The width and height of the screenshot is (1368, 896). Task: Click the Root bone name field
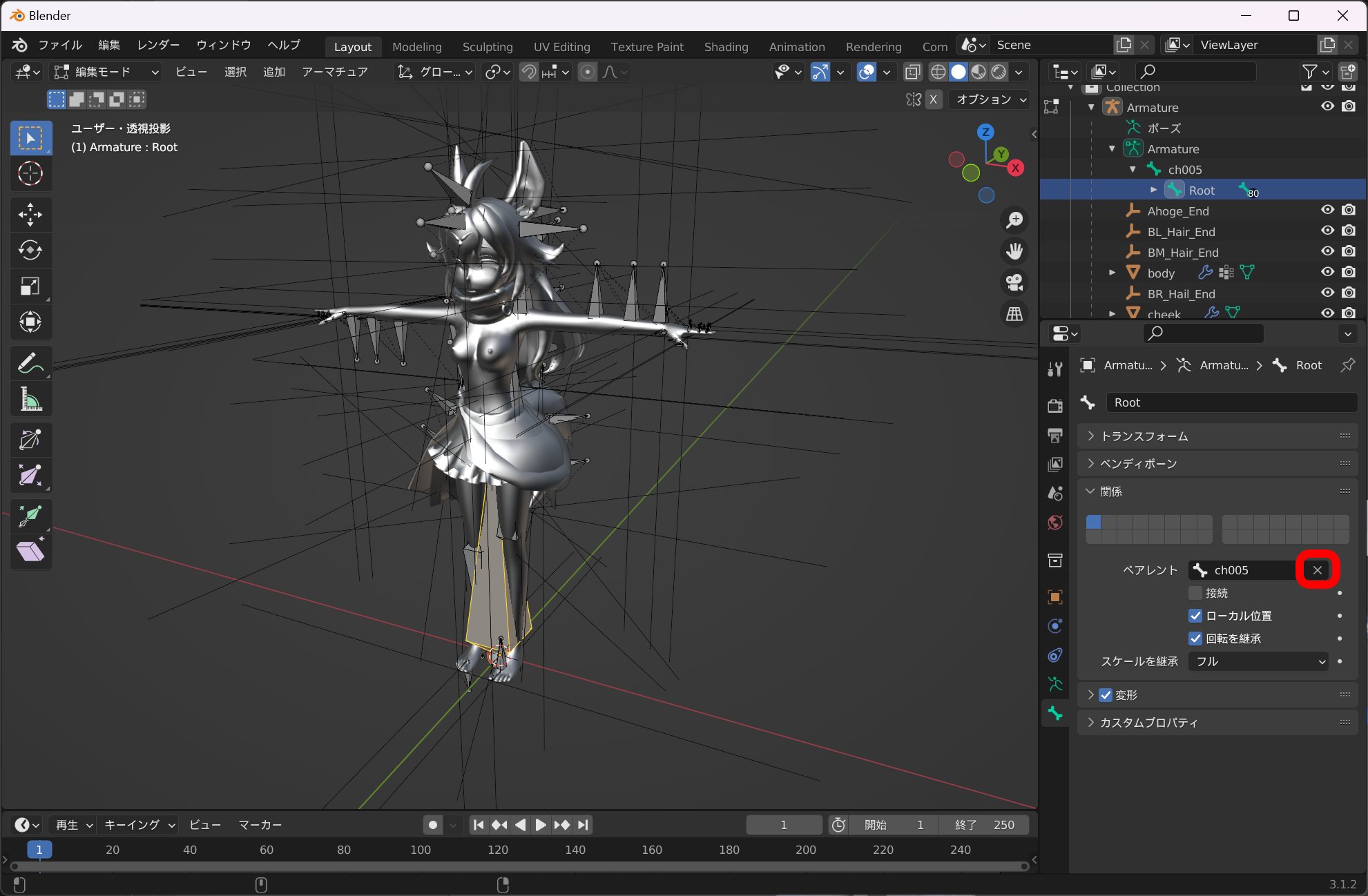[1231, 402]
